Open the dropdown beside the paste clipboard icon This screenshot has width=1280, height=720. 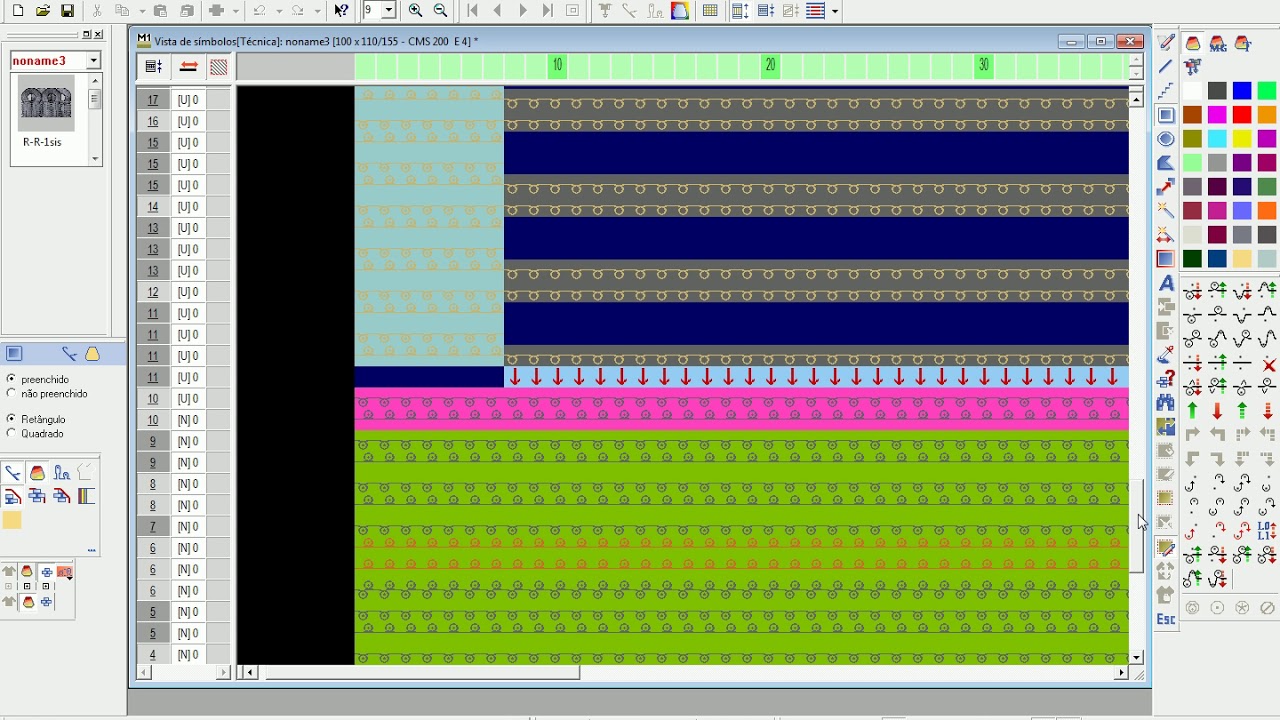143,11
